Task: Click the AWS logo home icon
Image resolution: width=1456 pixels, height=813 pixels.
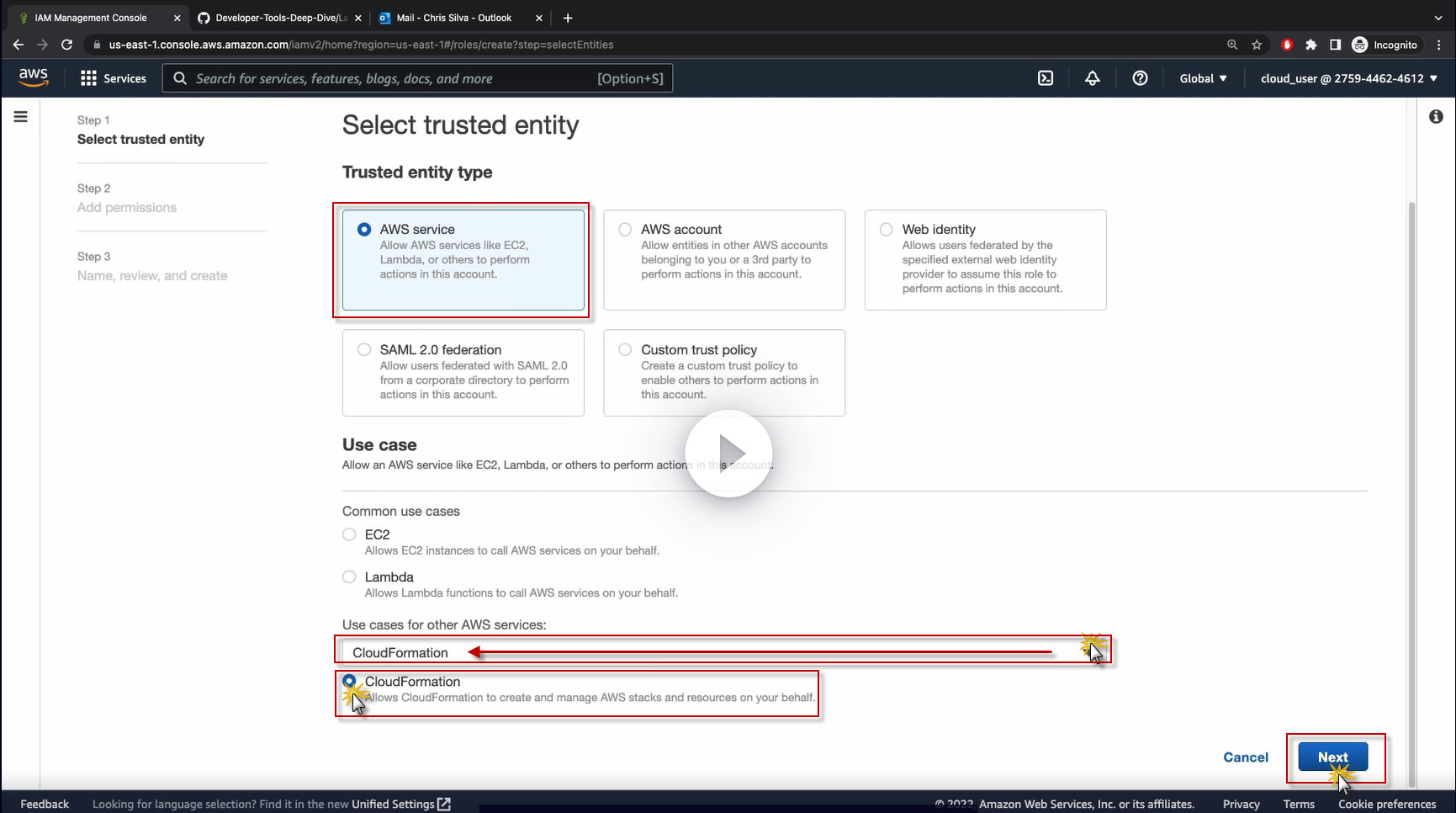Action: (34, 77)
